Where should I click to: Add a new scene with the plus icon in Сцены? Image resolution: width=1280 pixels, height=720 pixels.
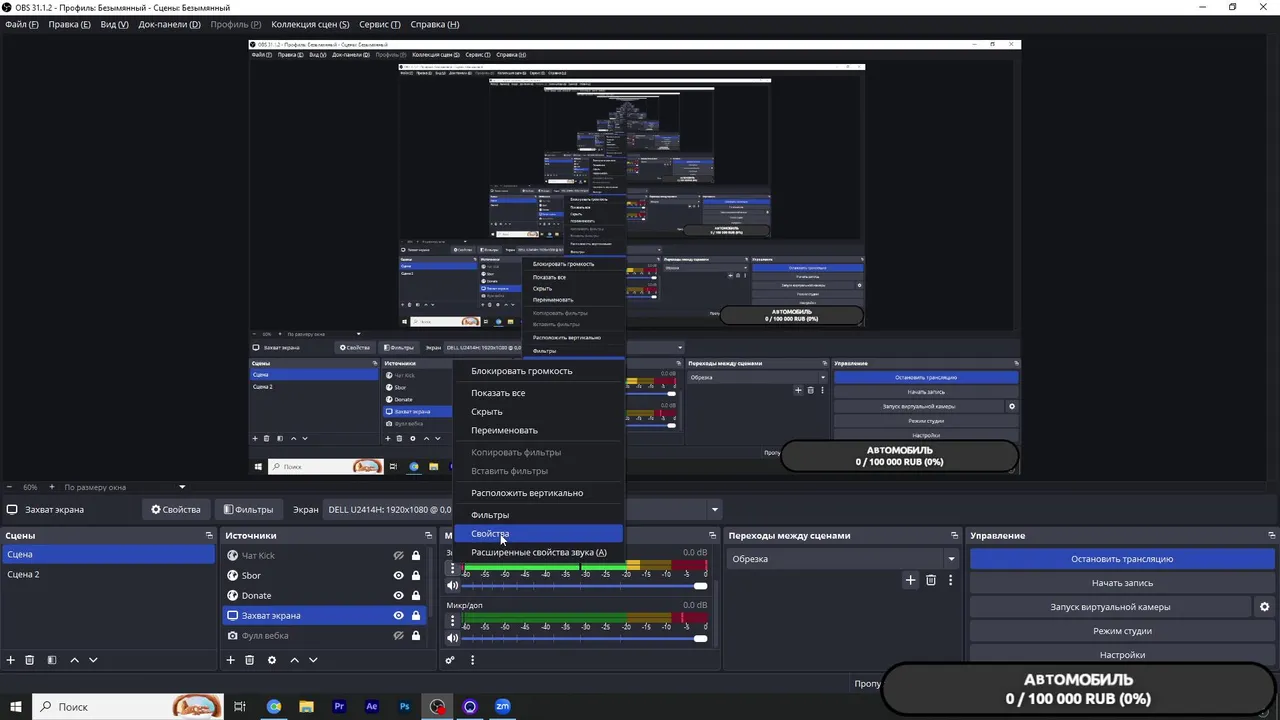(11, 660)
